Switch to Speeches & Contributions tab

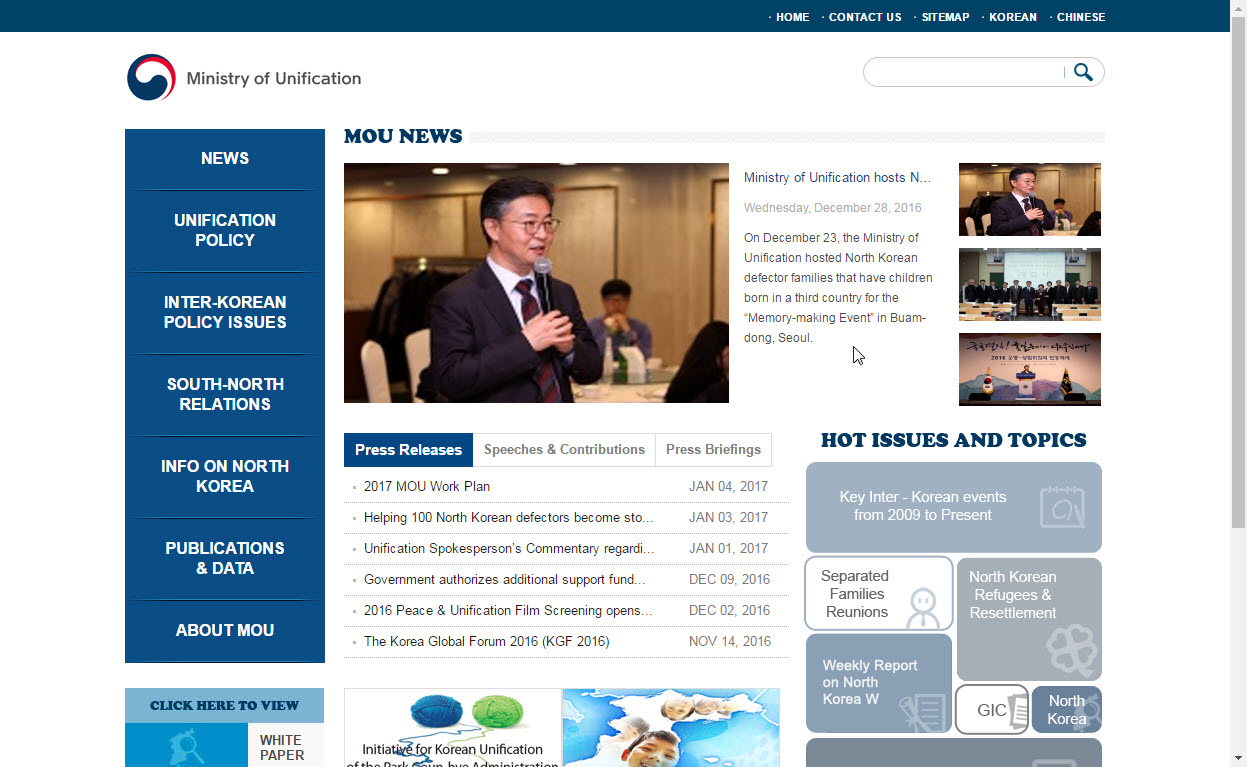(564, 450)
